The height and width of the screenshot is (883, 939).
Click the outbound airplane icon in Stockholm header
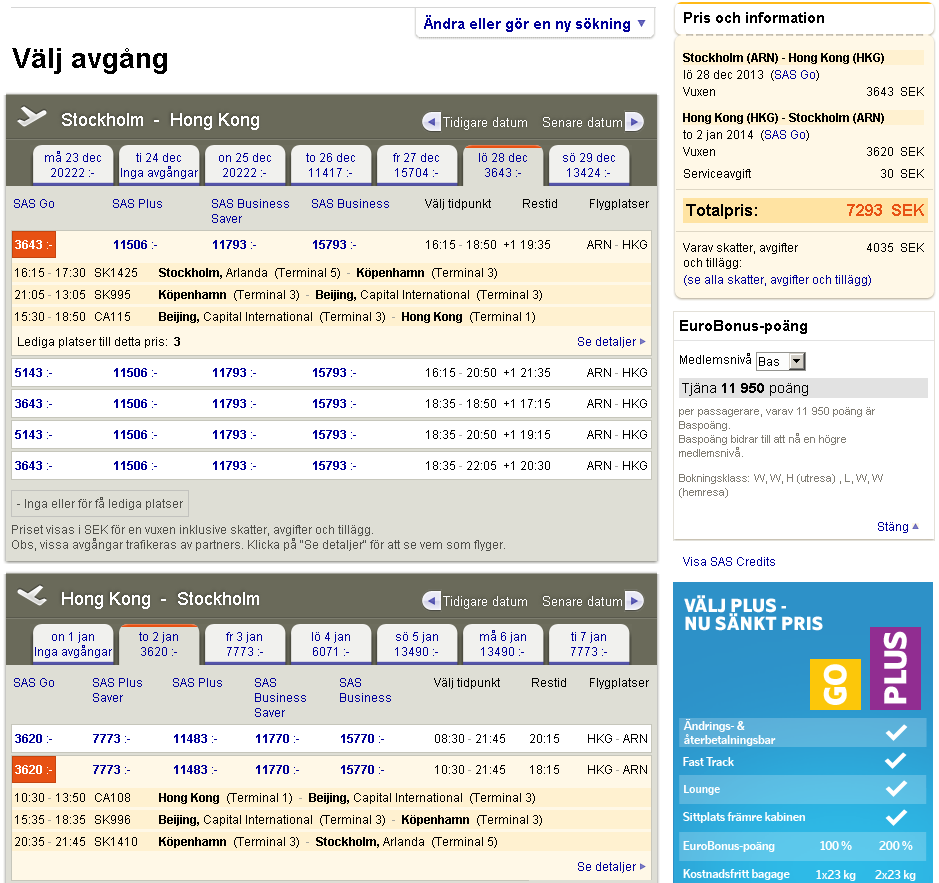32,118
